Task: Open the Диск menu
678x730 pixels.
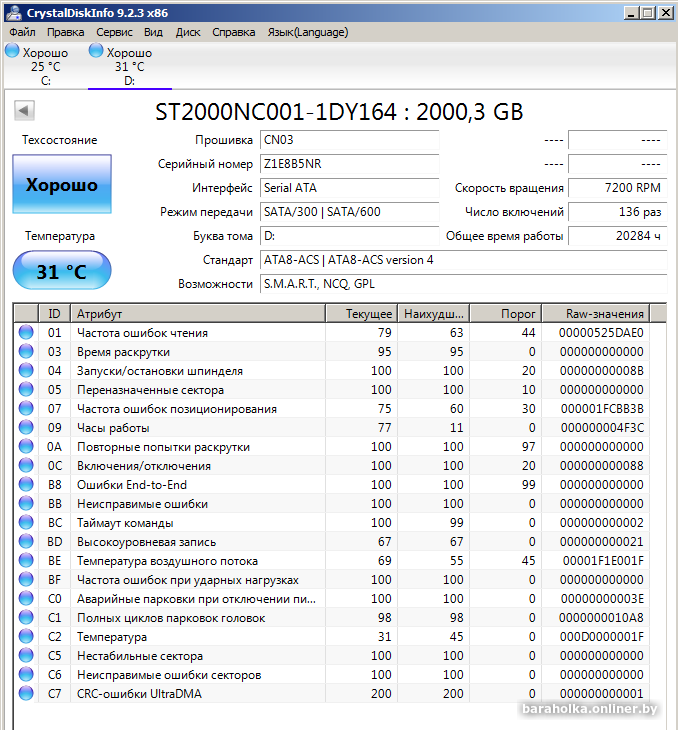Action: tap(188, 32)
